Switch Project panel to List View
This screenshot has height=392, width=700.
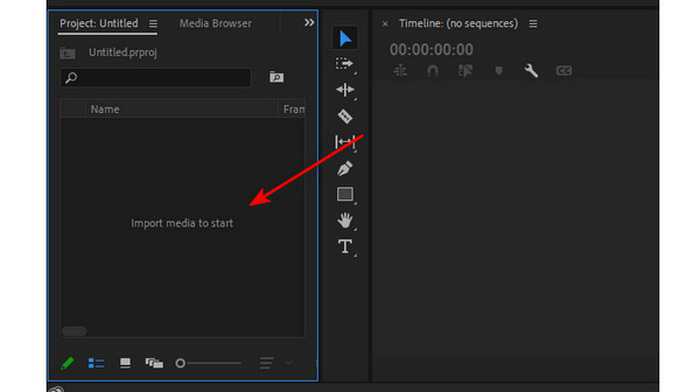click(96, 363)
